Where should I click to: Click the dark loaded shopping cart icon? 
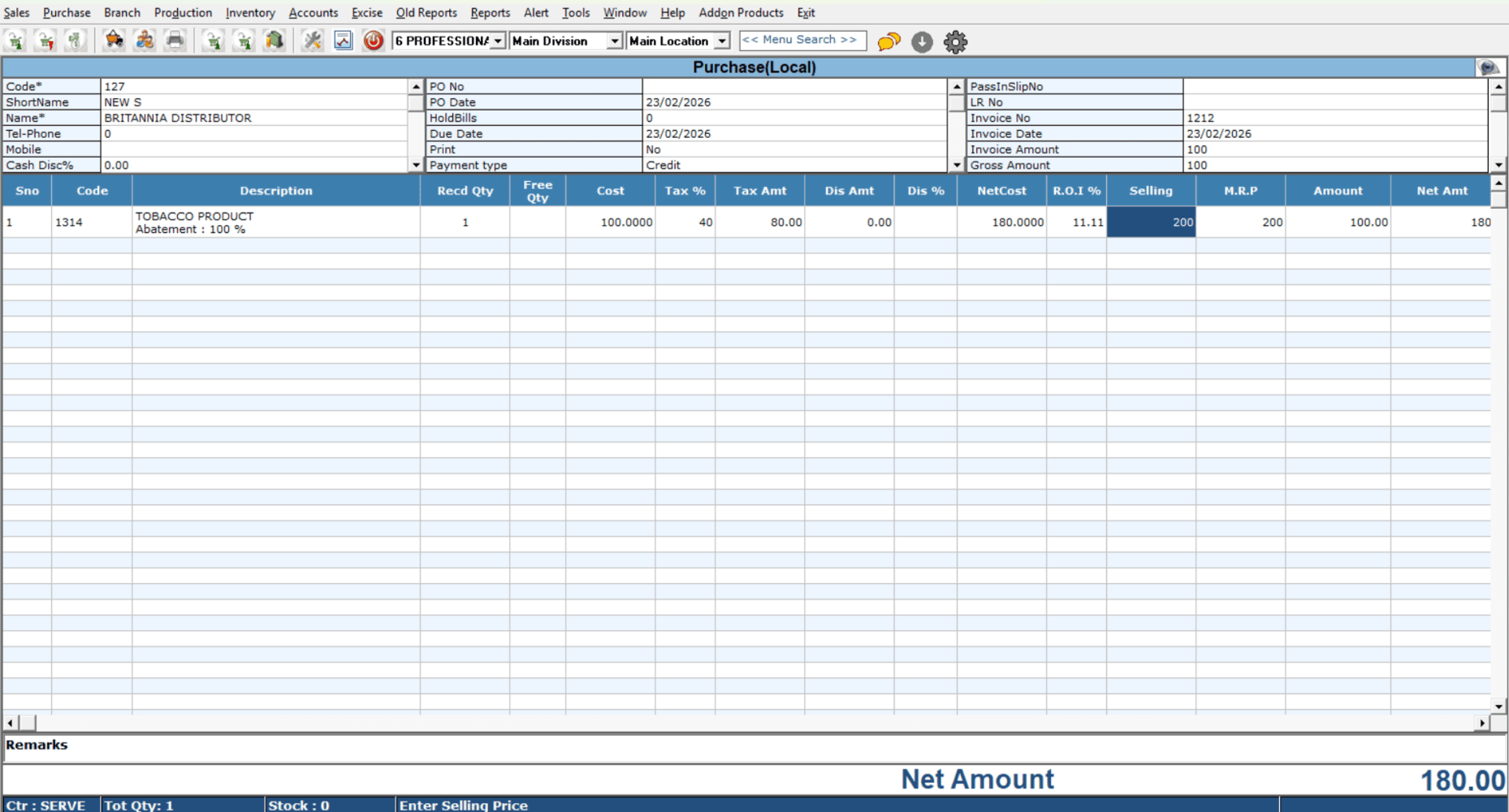pyautogui.click(x=114, y=41)
